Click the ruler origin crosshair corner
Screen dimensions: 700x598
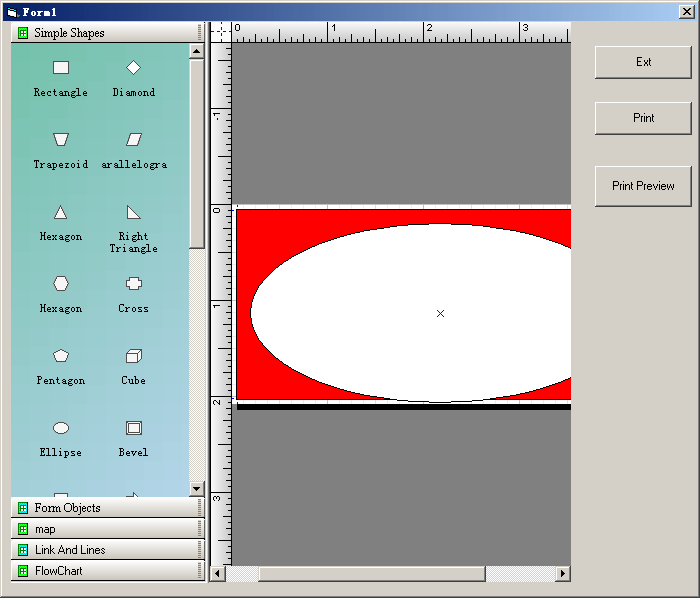pyautogui.click(x=221, y=31)
